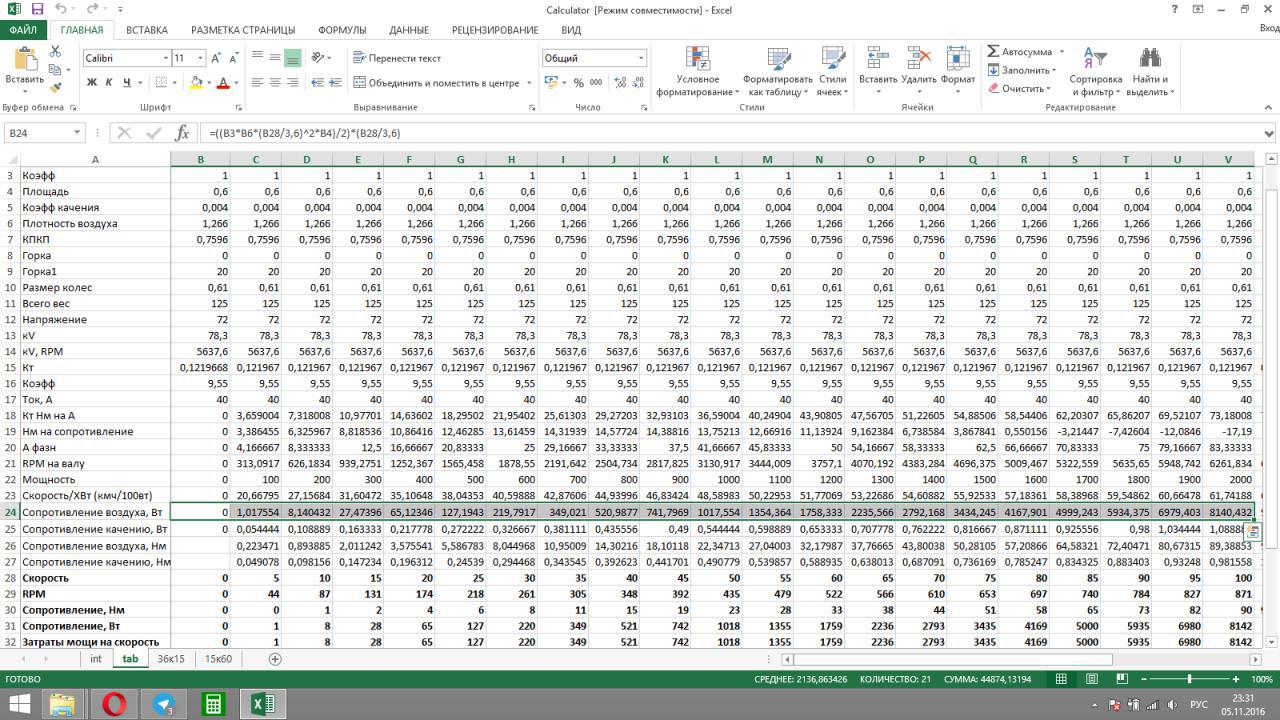Switch to the ФОРМУЛЫ ribbon tab
Screen dimensions: 1280x720
342,30
